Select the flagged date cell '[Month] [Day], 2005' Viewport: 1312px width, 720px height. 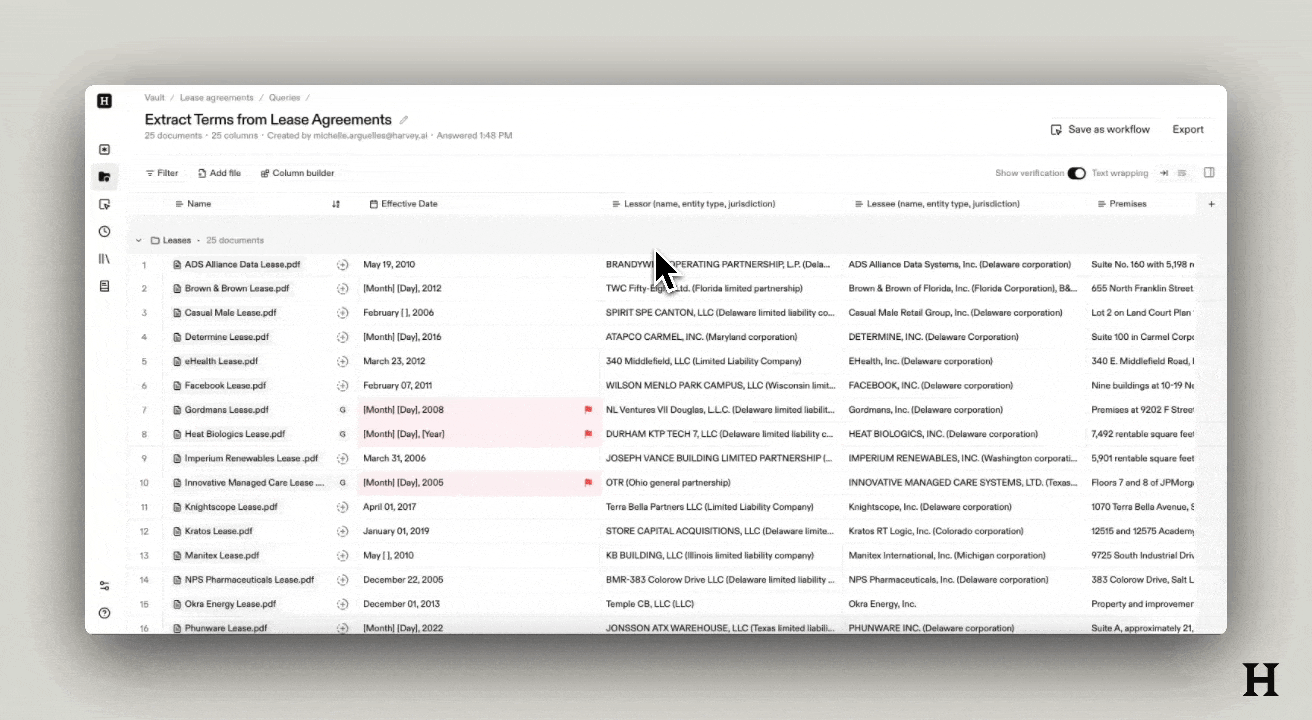478,483
